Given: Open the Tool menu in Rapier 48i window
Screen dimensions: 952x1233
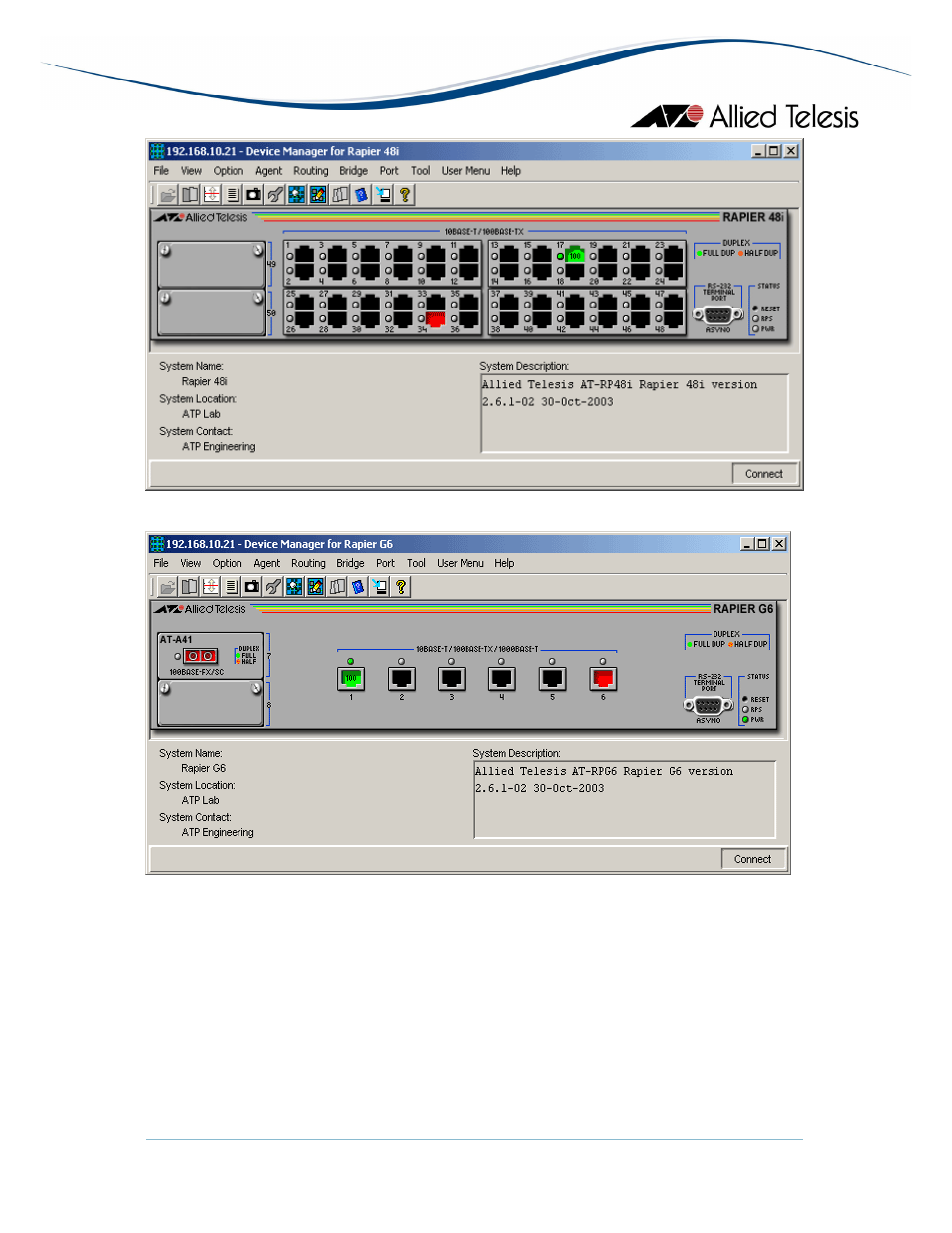Looking at the screenshot, I should 421,171.
